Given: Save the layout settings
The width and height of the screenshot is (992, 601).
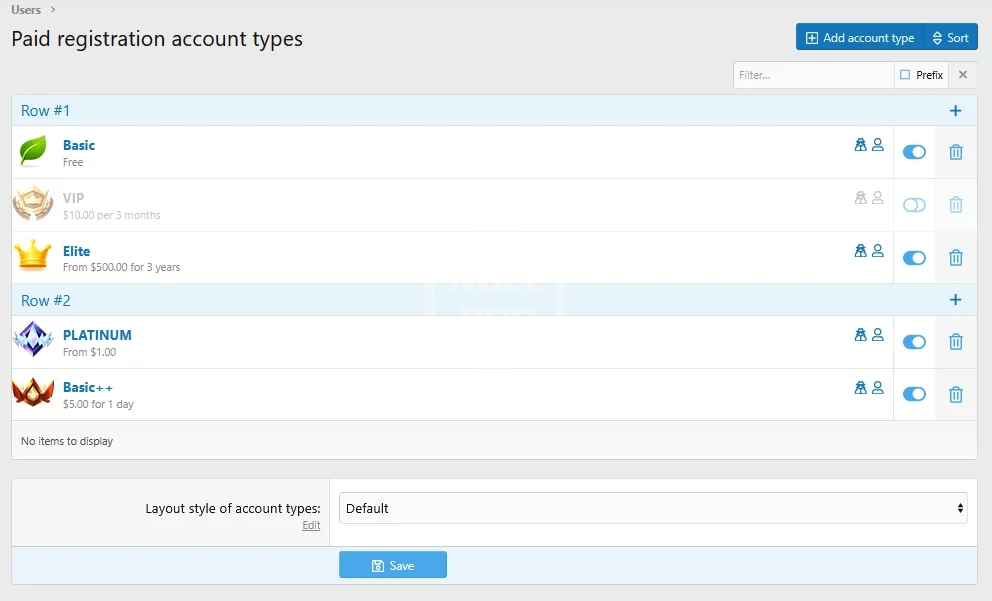Looking at the screenshot, I should 393,565.
